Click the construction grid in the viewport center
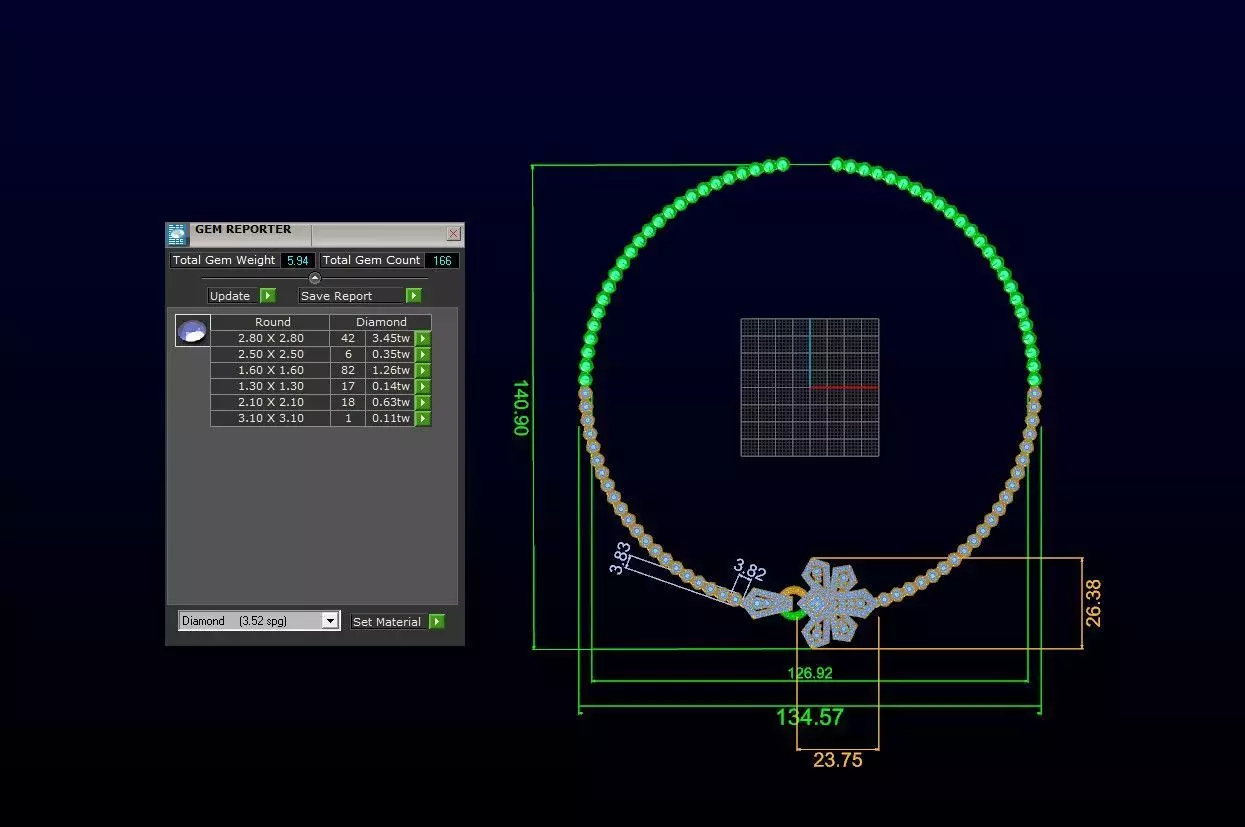The height and width of the screenshot is (827, 1245). pyautogui.click(x=810, y=387)
